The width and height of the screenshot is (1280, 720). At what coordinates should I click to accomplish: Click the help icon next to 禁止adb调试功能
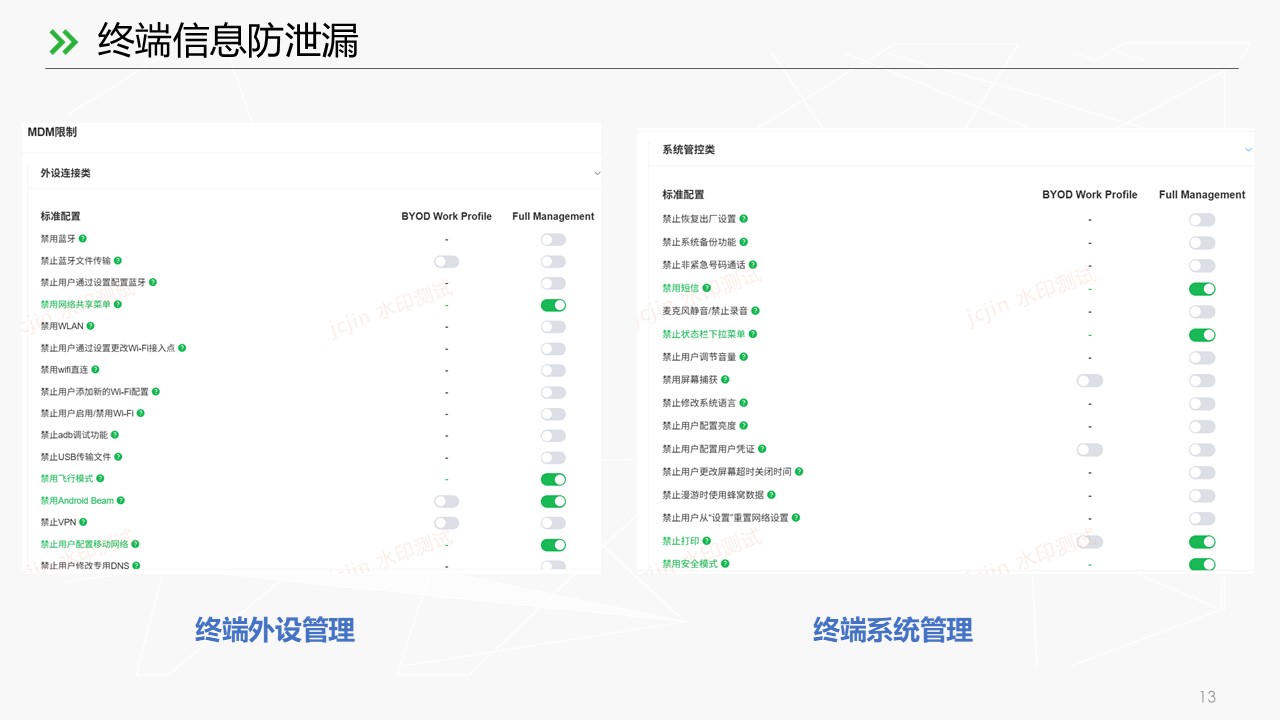coord(115,435)
